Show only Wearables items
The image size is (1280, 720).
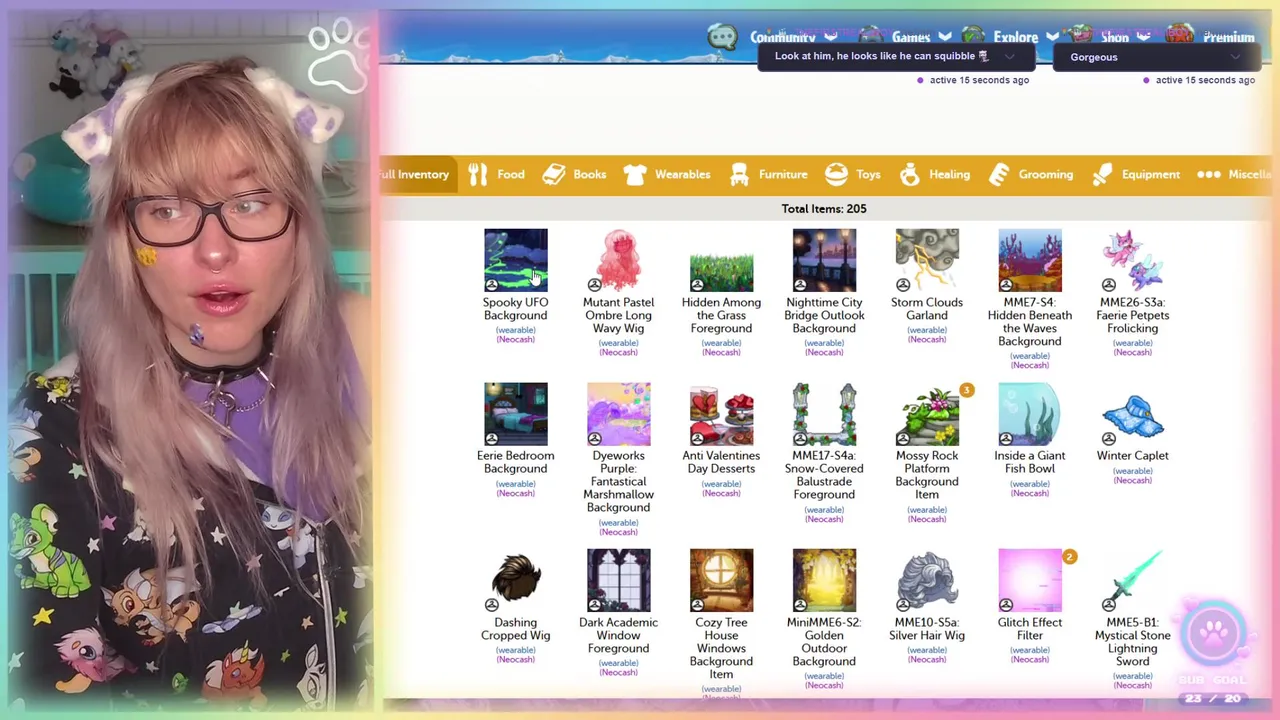666,174
